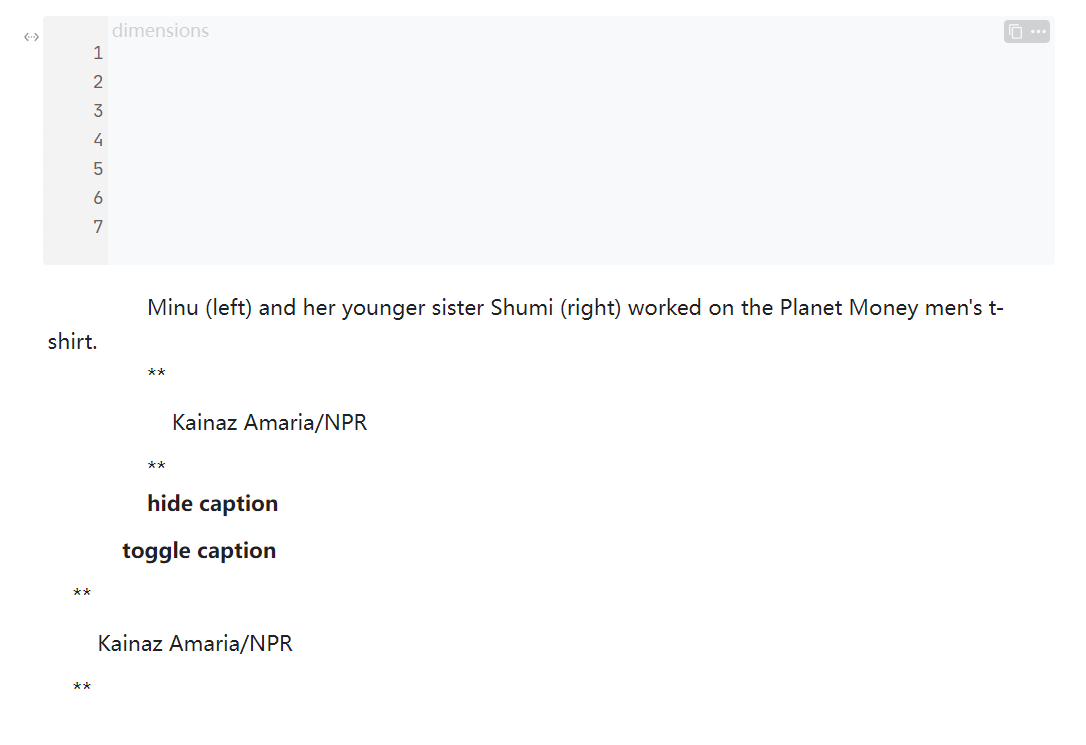
Task: Click the code block icon in left margin
Action: [31, 37]
